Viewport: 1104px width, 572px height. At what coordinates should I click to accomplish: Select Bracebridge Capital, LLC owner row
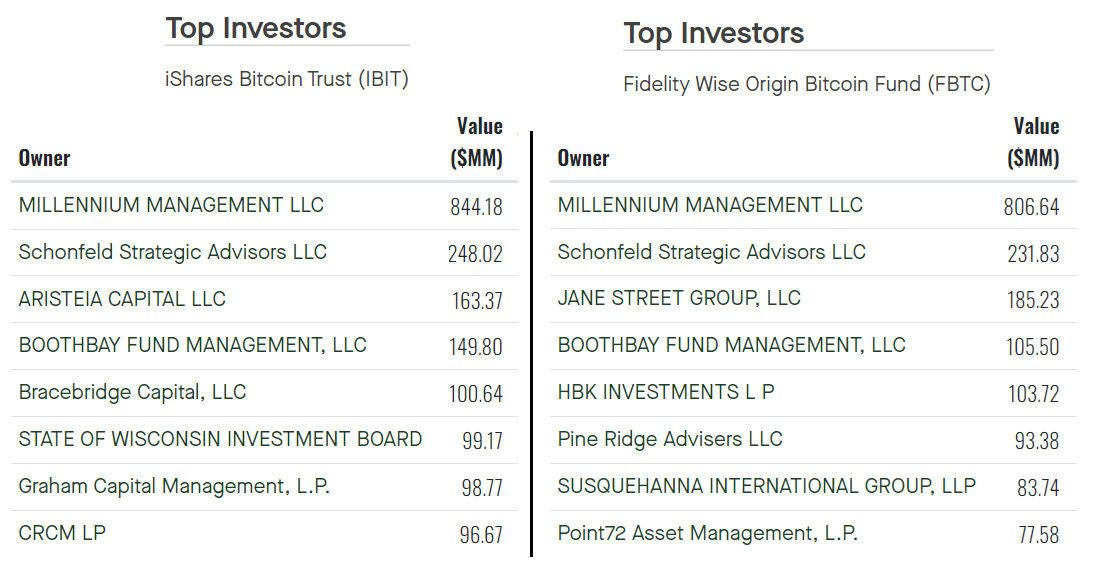tap(132, 392)
